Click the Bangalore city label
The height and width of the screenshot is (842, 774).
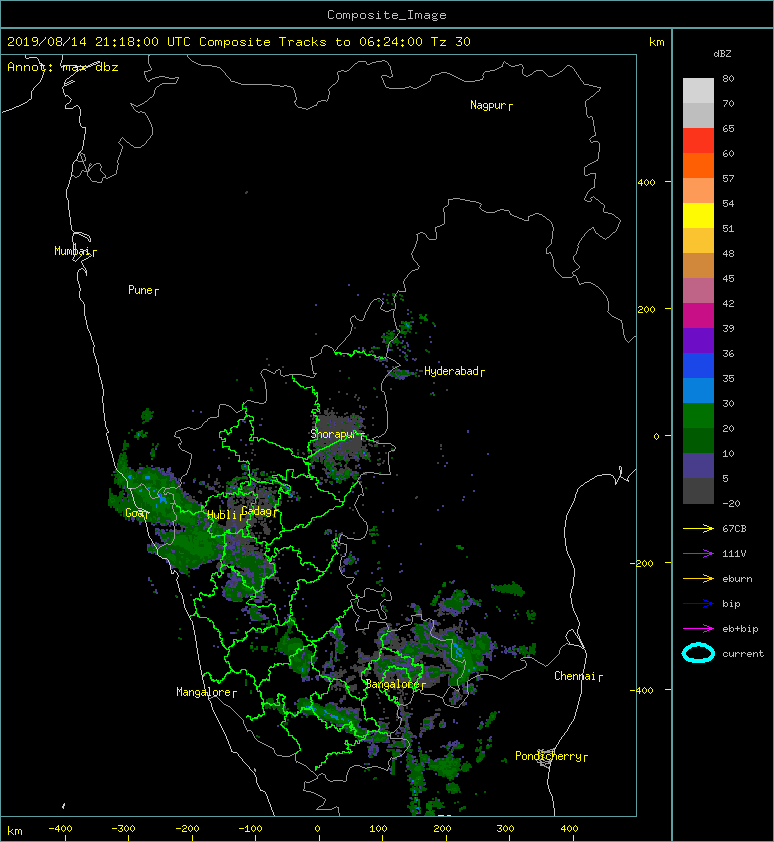pyautogui.click(x=392, y=684)
